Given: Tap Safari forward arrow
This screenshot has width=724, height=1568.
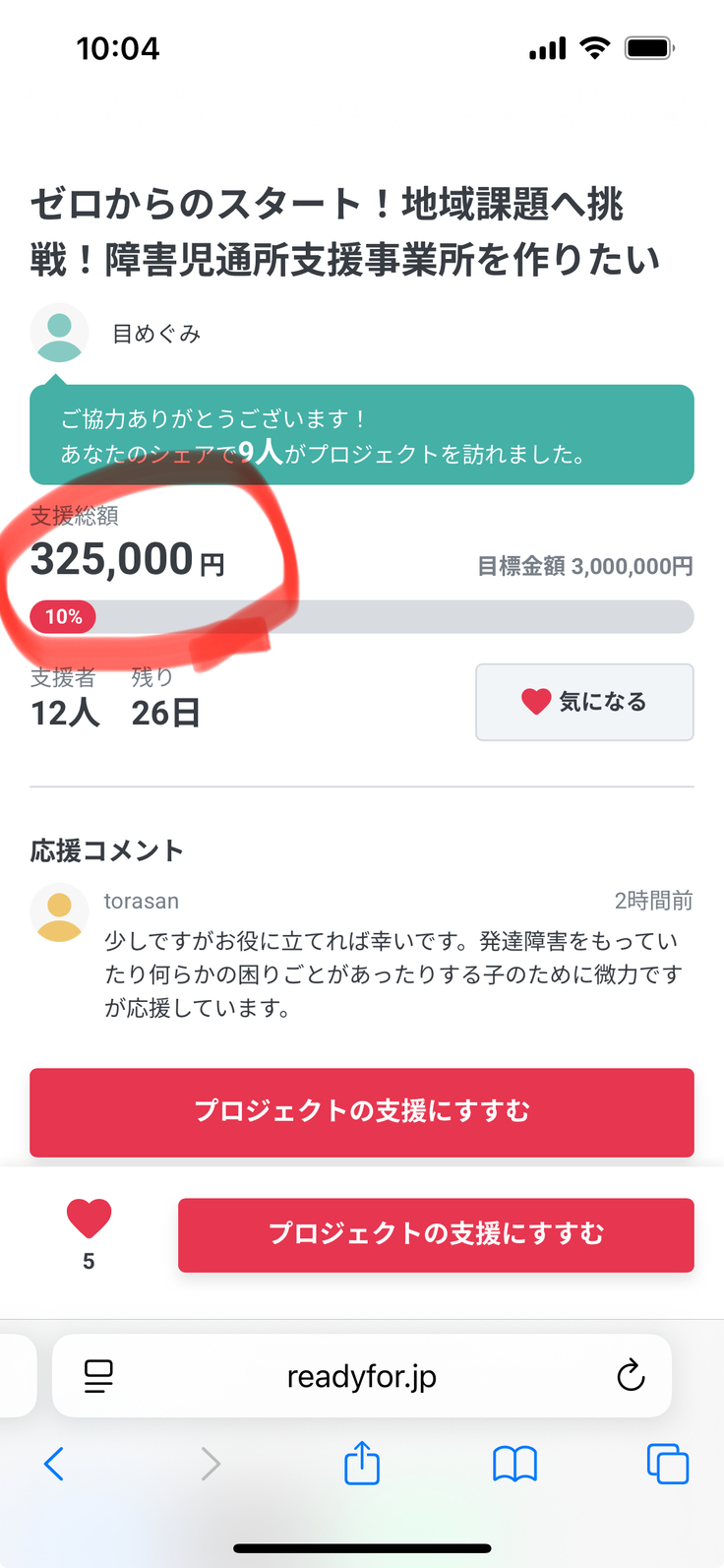Looking at the screenshot, I should point(211,1464).
